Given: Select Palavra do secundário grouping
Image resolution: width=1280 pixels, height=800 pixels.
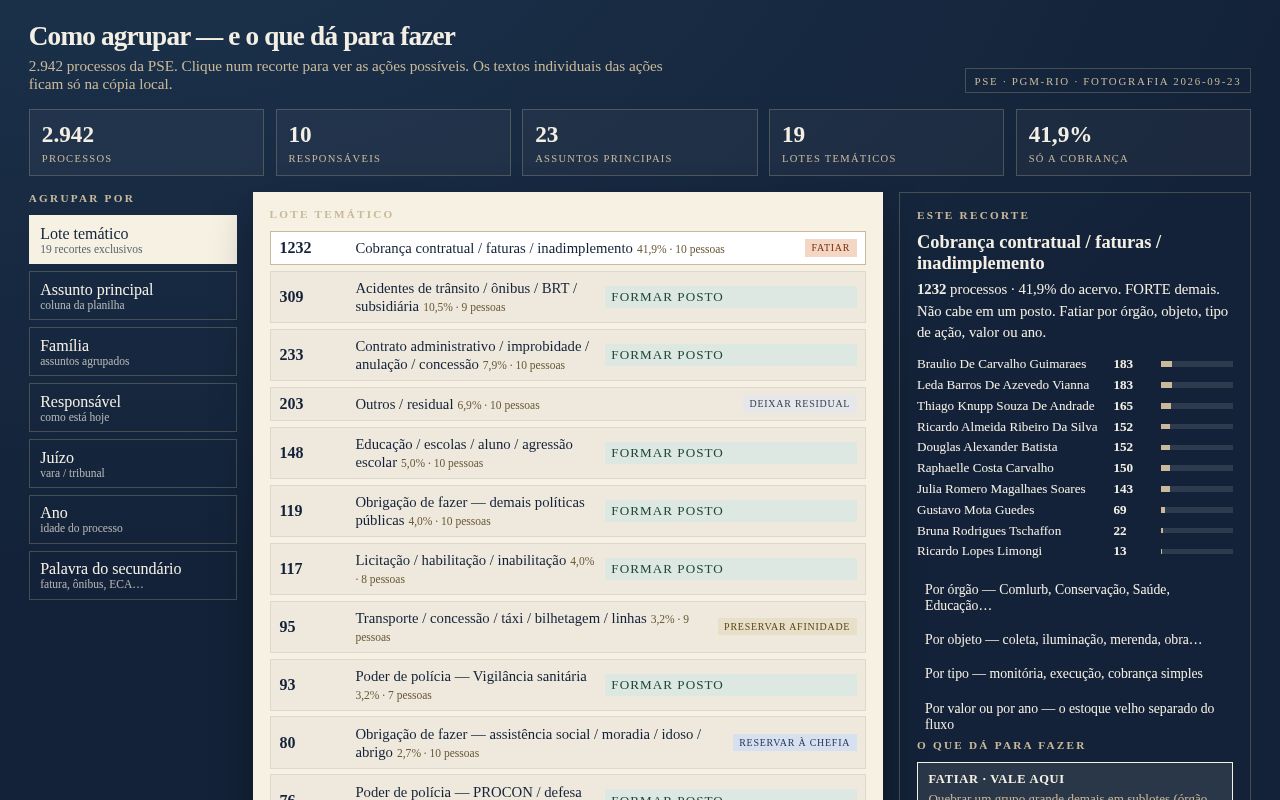Looking at the screenshot, I should tap(133, 575).
